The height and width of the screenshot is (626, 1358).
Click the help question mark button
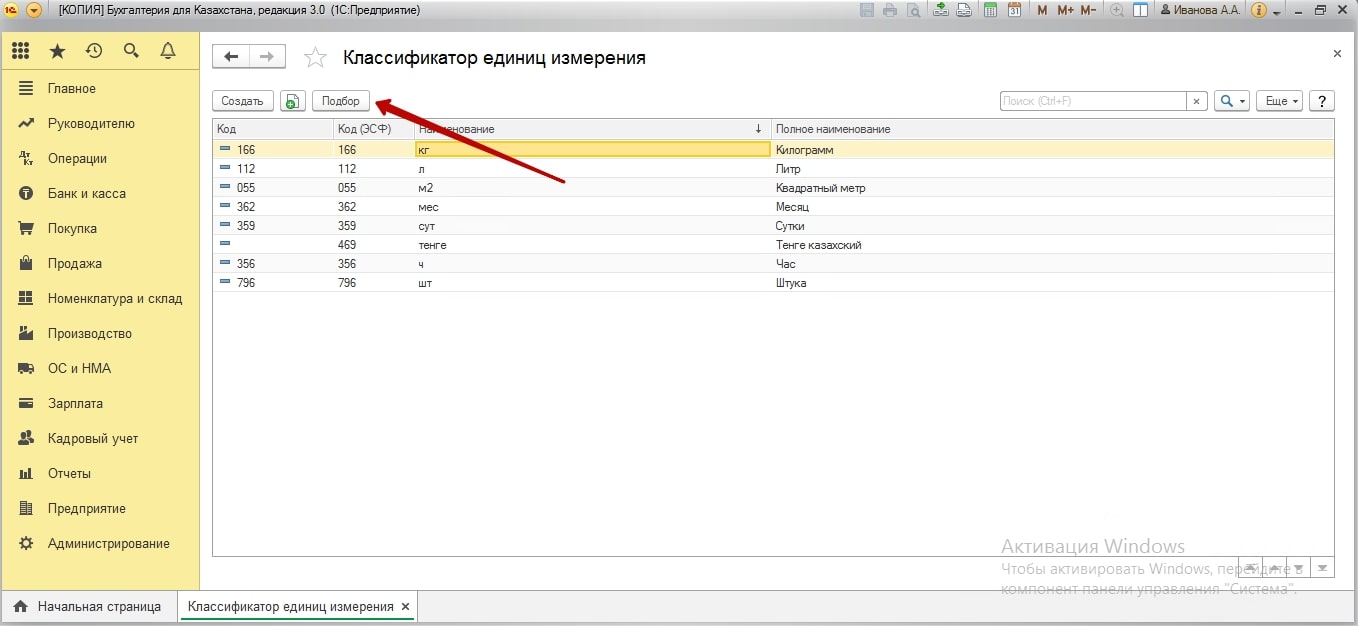[x=1322, y=101]
